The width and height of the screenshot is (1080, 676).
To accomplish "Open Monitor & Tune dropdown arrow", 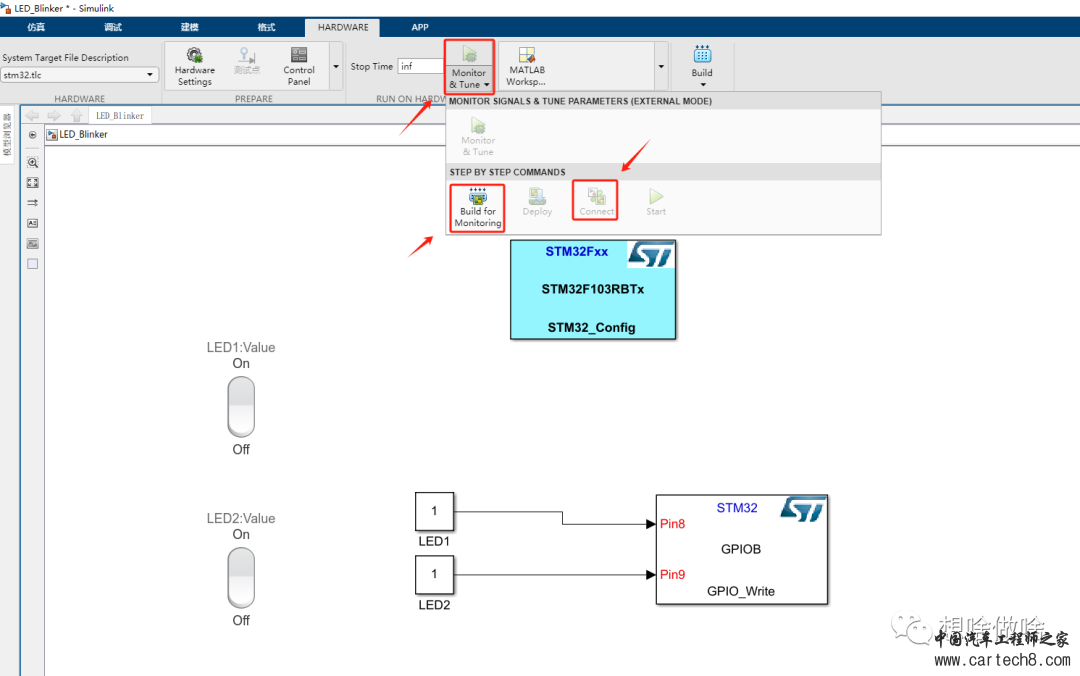I will click(x=486, y=85).
